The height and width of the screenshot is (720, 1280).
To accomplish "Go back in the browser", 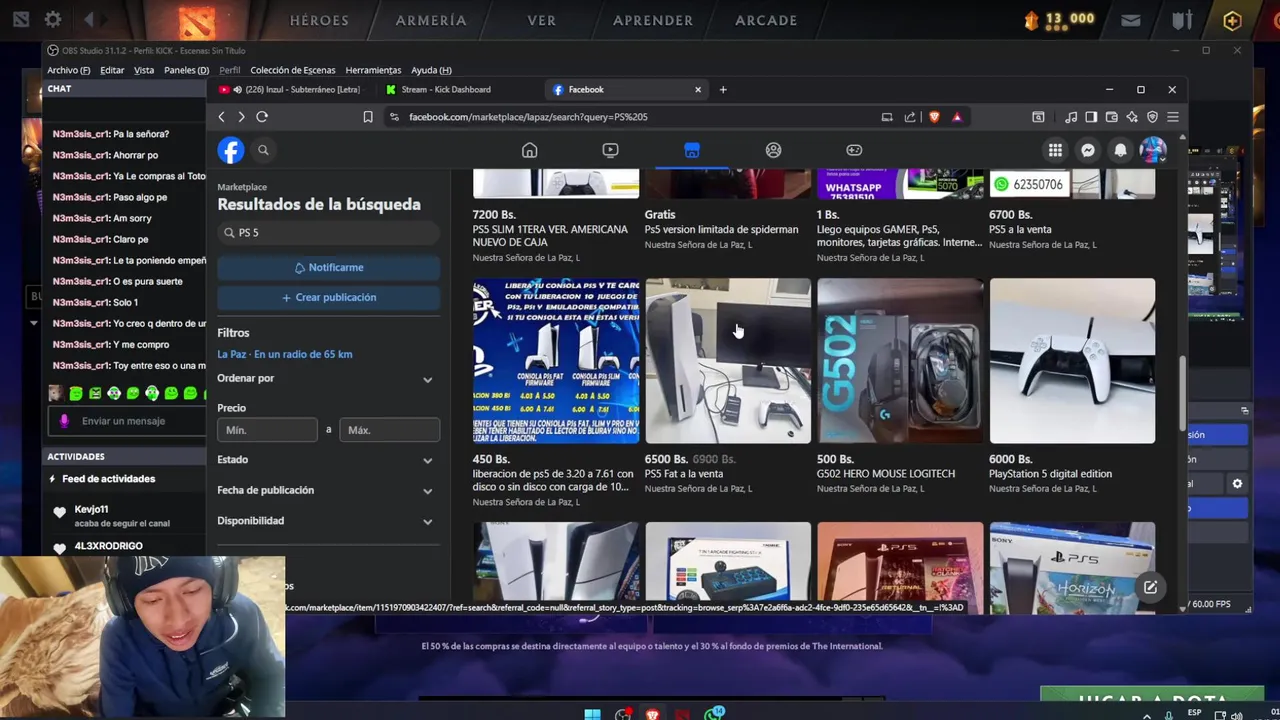I will click(x=221, y=117).
